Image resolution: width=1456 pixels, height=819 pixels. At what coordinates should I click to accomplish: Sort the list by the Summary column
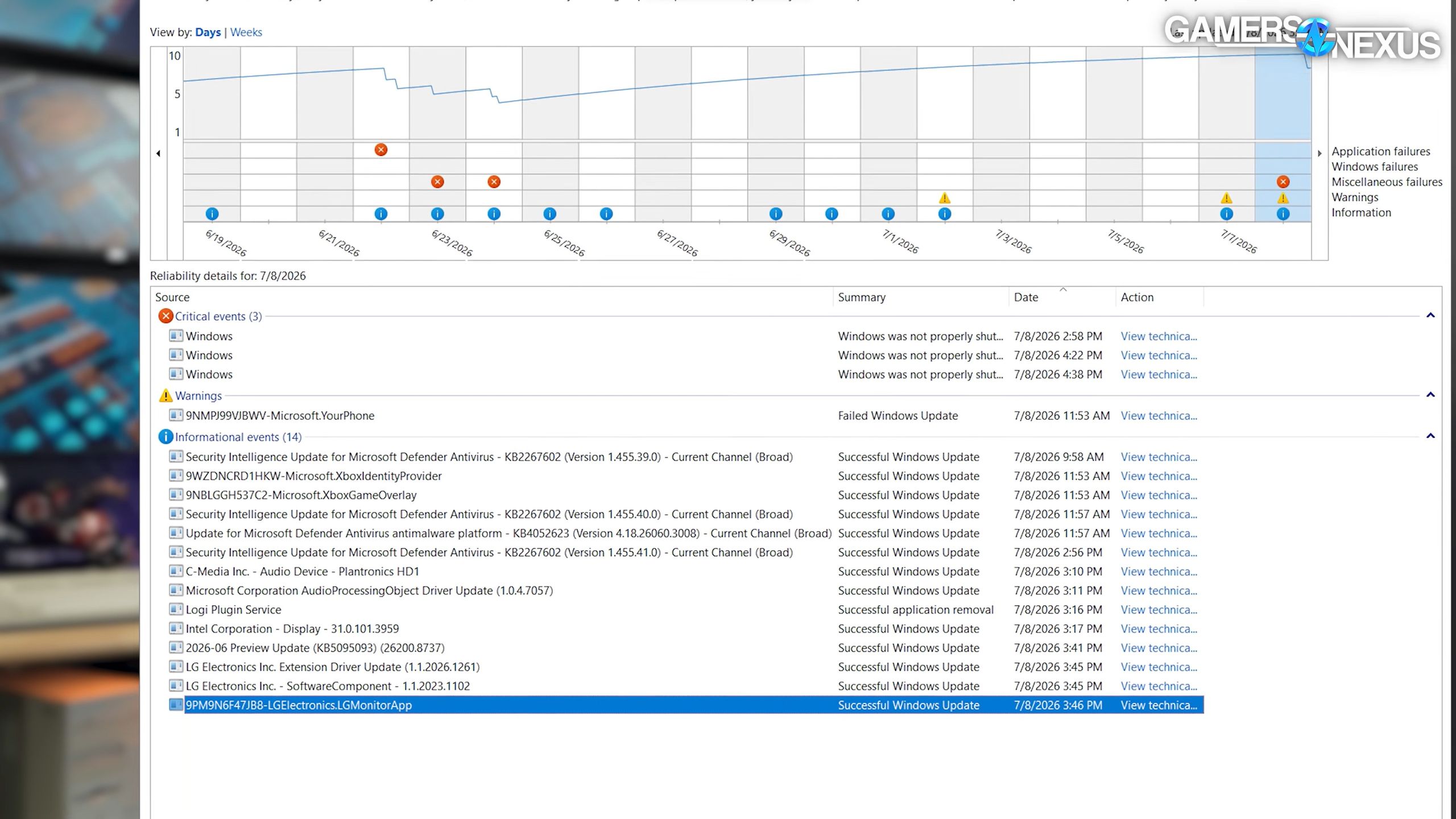(x=921, y=297)
